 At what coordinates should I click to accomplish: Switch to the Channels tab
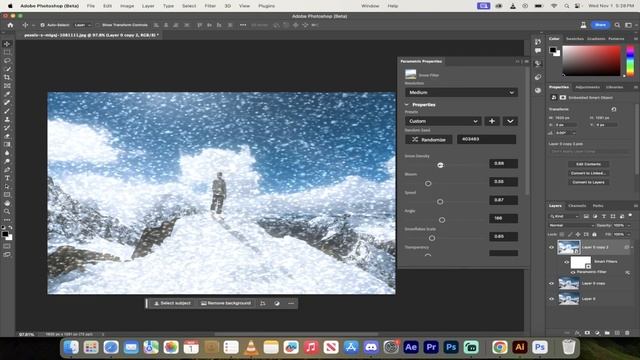pyautogui.click(x=577, y=206)
